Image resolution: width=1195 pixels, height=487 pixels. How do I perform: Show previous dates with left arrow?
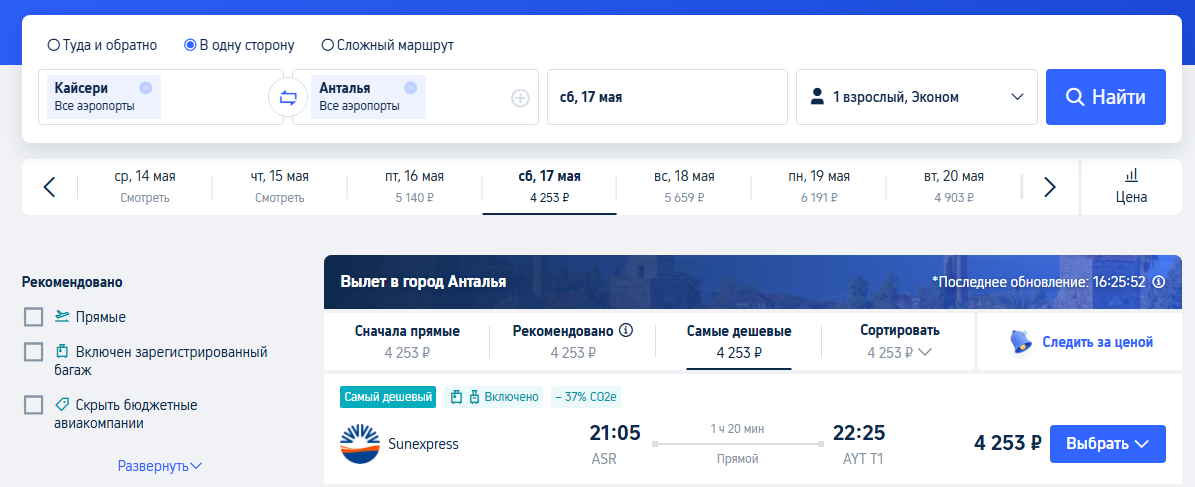tap(50, 187)
